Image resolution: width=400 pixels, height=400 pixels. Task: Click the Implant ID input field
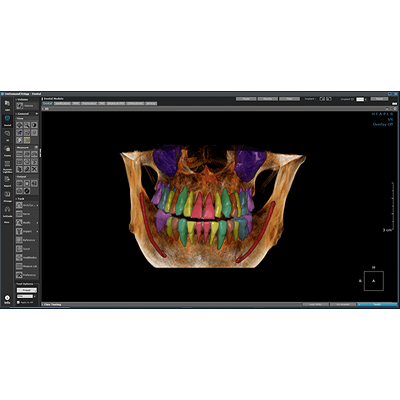click(360, 99)
